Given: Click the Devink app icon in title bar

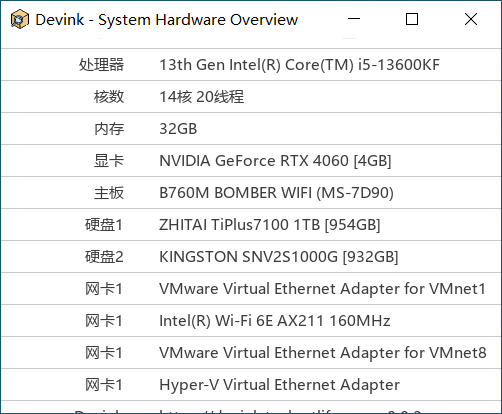Looking at the screenshot, I should pyautogui.click(x=20, y=19).
